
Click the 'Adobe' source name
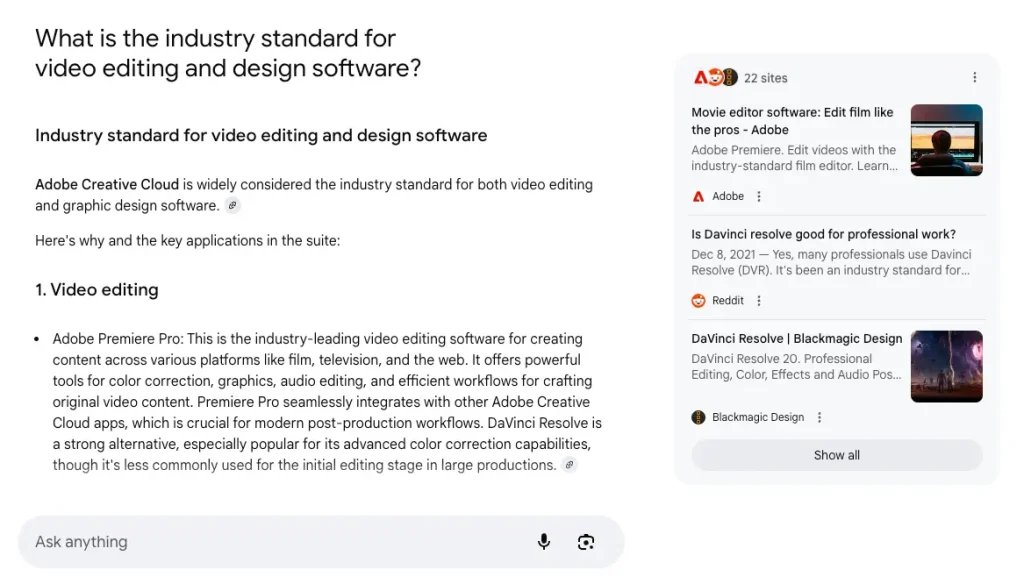728,196
